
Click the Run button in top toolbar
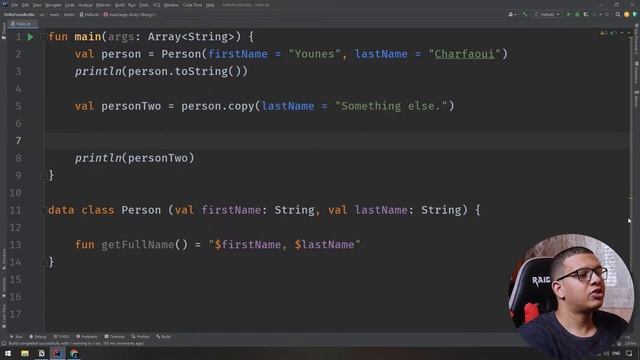pos(568,14)
